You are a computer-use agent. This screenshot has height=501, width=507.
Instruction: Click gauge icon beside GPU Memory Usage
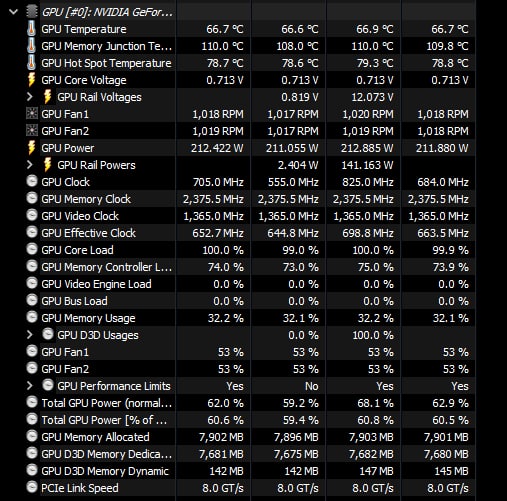tap(32, 317)
